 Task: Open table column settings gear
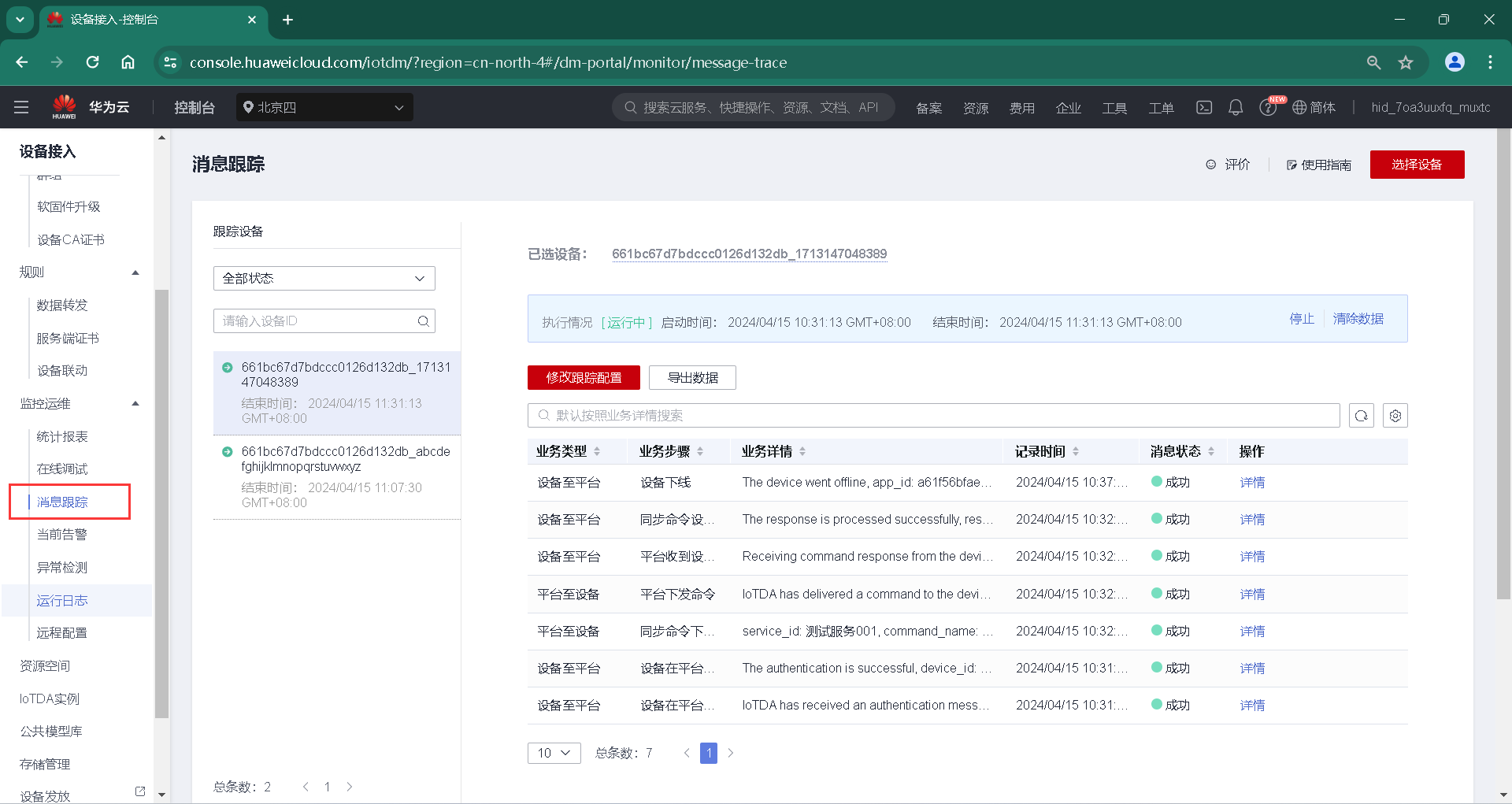click(x=1395, y=416)
